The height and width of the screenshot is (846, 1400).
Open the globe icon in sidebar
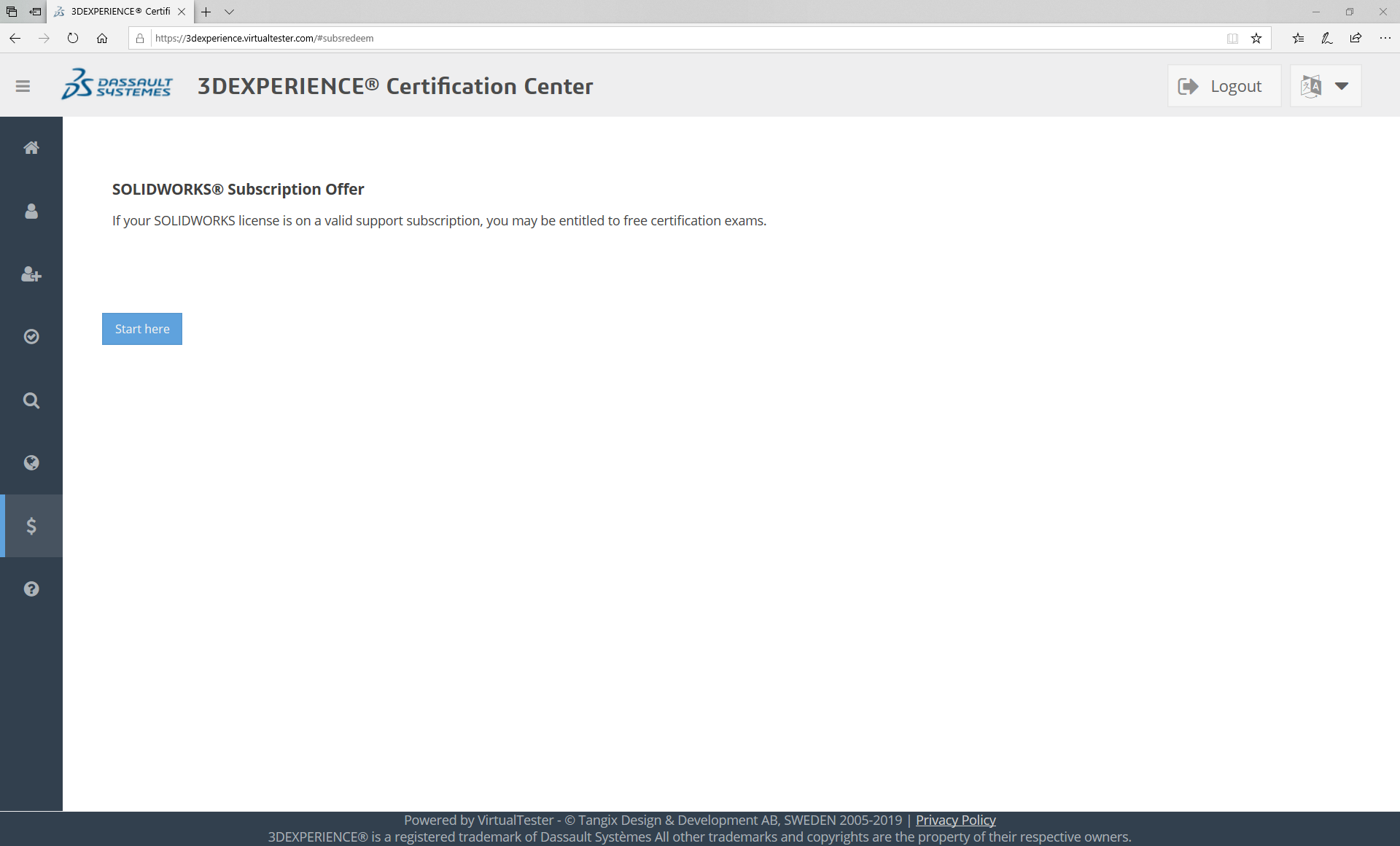click(x=31, y=462)
